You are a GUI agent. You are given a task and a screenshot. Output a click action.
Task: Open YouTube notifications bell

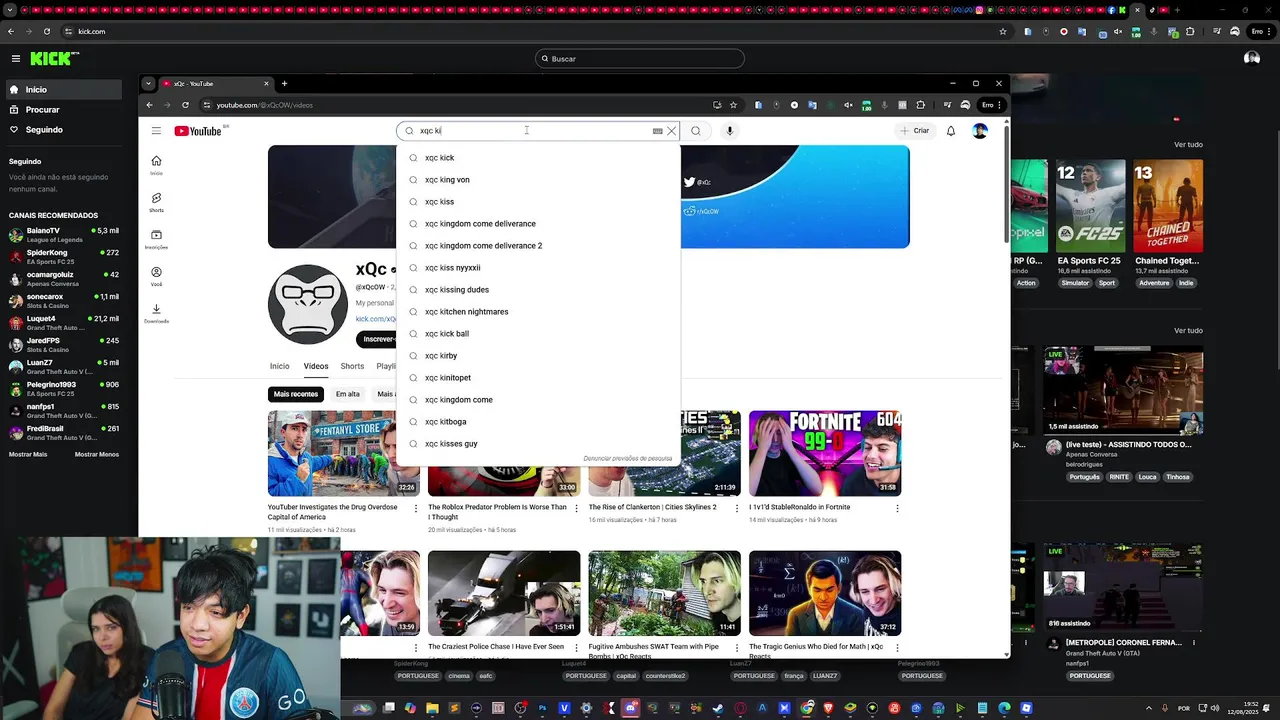pos(951,131)
